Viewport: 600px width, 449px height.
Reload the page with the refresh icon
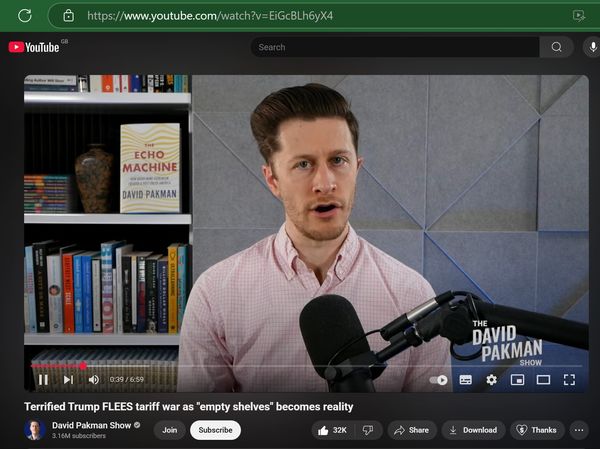click(x=25, y=16)
